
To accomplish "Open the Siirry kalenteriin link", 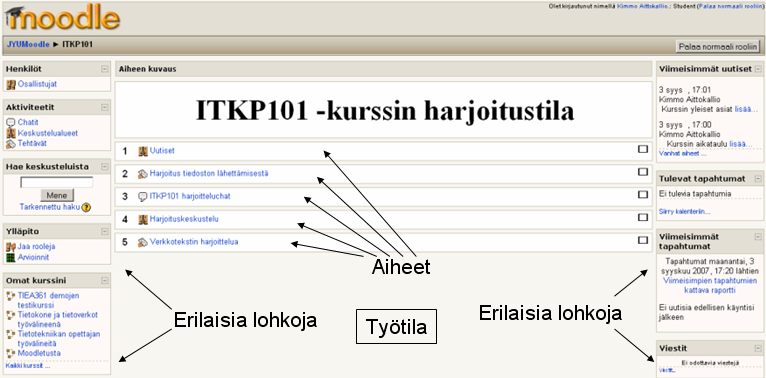I will point(684,211).
